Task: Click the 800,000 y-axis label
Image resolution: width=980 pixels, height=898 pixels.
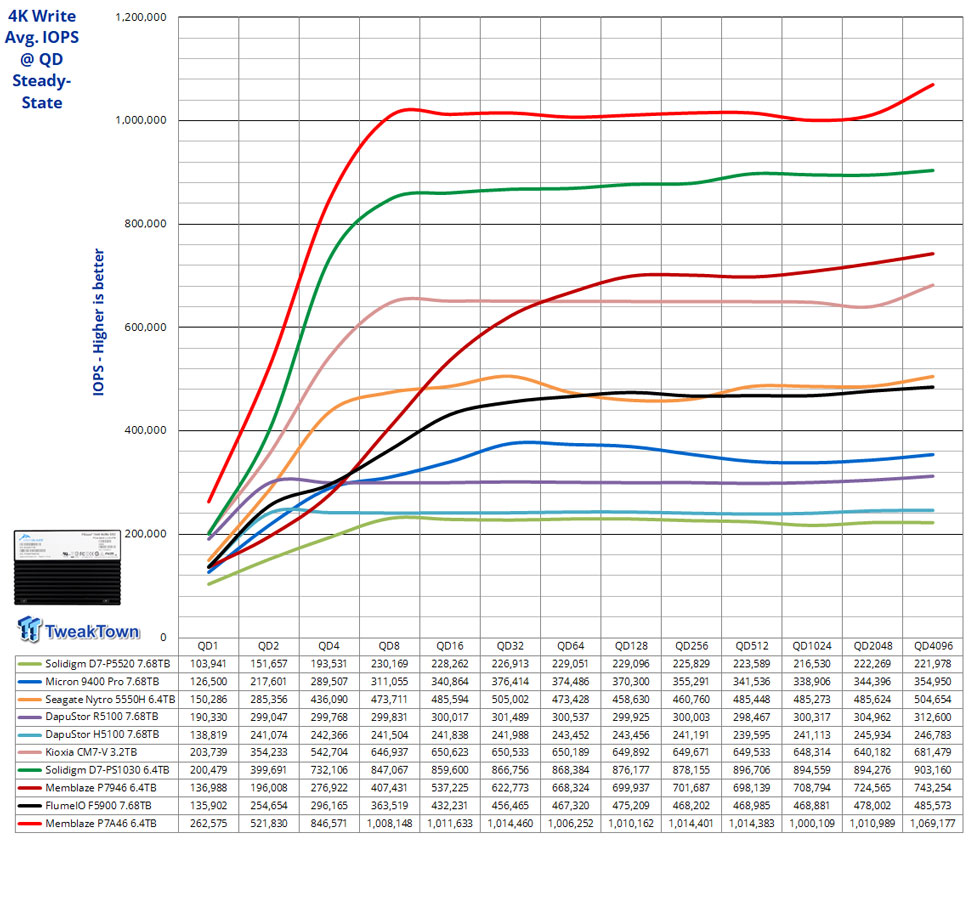Action: click(146, 224)
